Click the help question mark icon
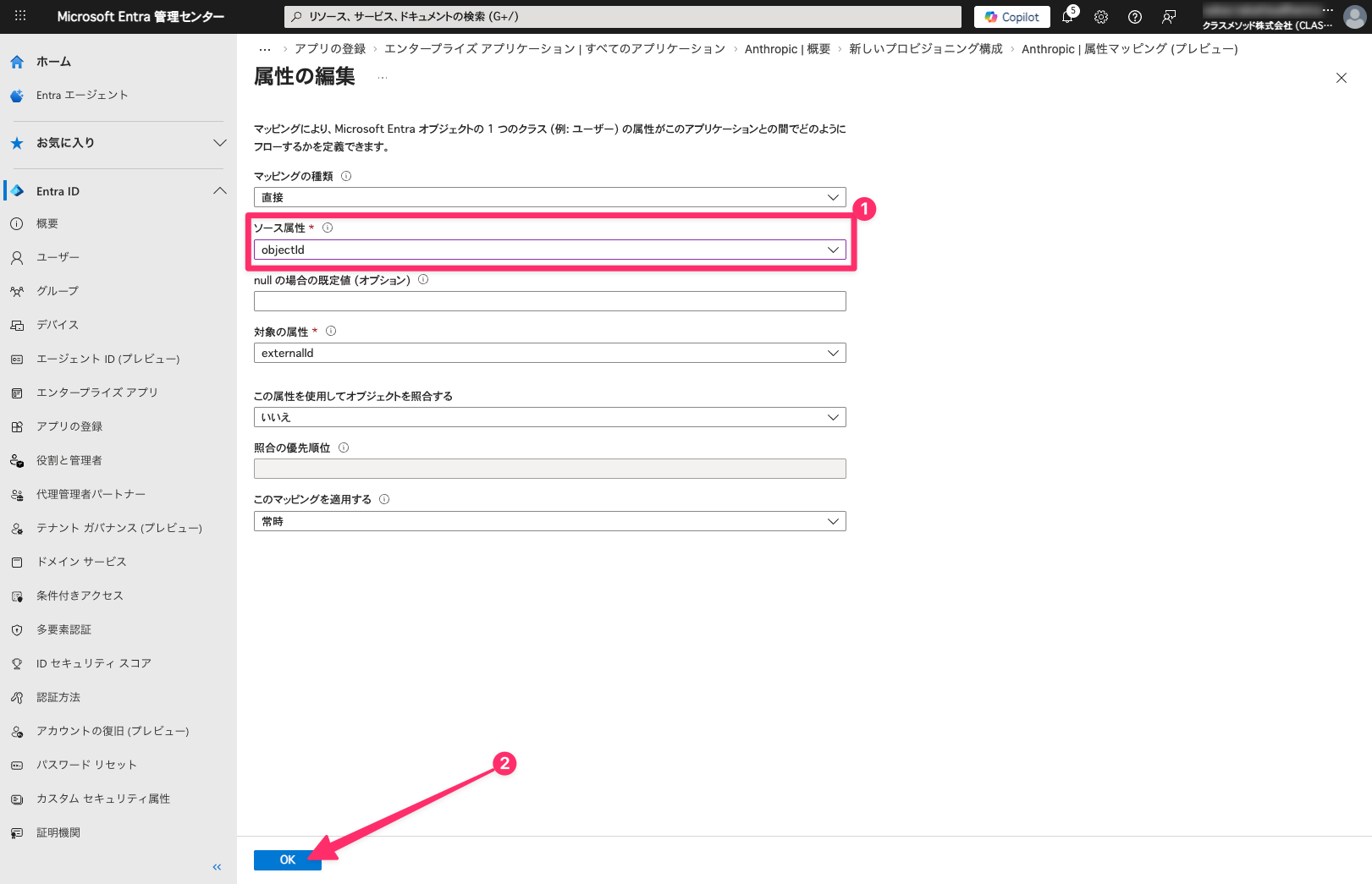The height and width of the screenshot is (884, 1372). tap(1135, 17)
